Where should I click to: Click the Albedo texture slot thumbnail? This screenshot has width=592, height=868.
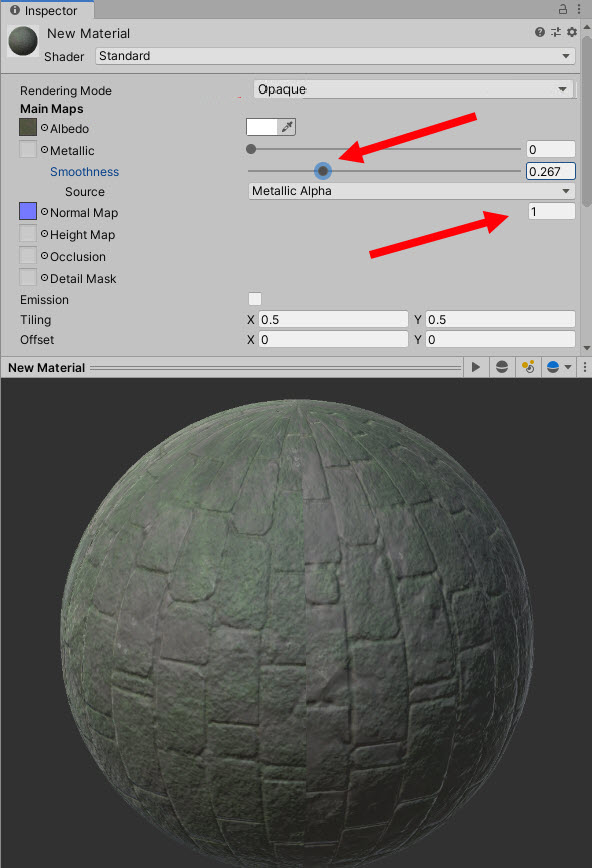pyautogui.click(x=28, y=127)
